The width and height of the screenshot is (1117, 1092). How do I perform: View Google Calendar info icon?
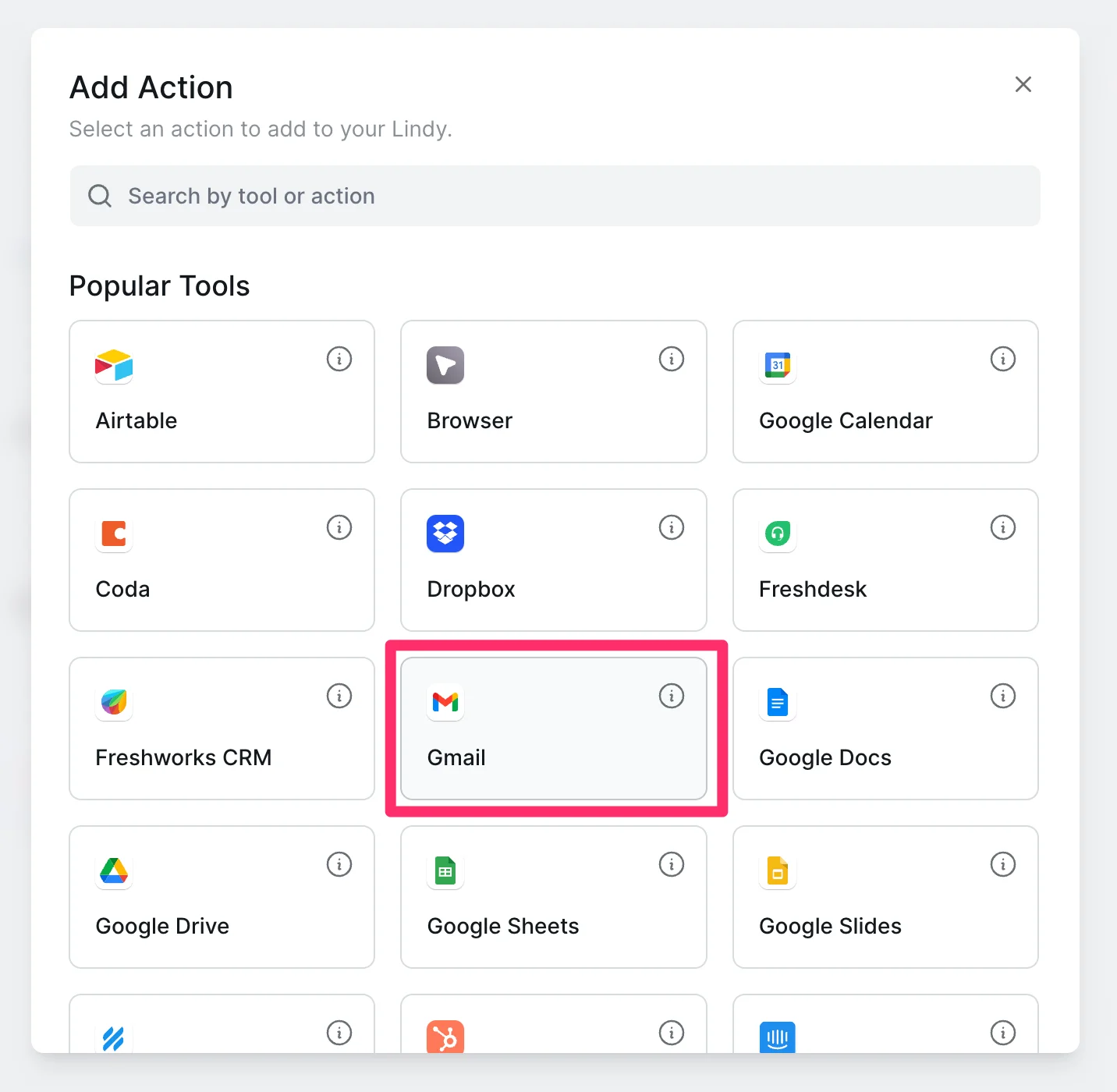pos(1003,359)
